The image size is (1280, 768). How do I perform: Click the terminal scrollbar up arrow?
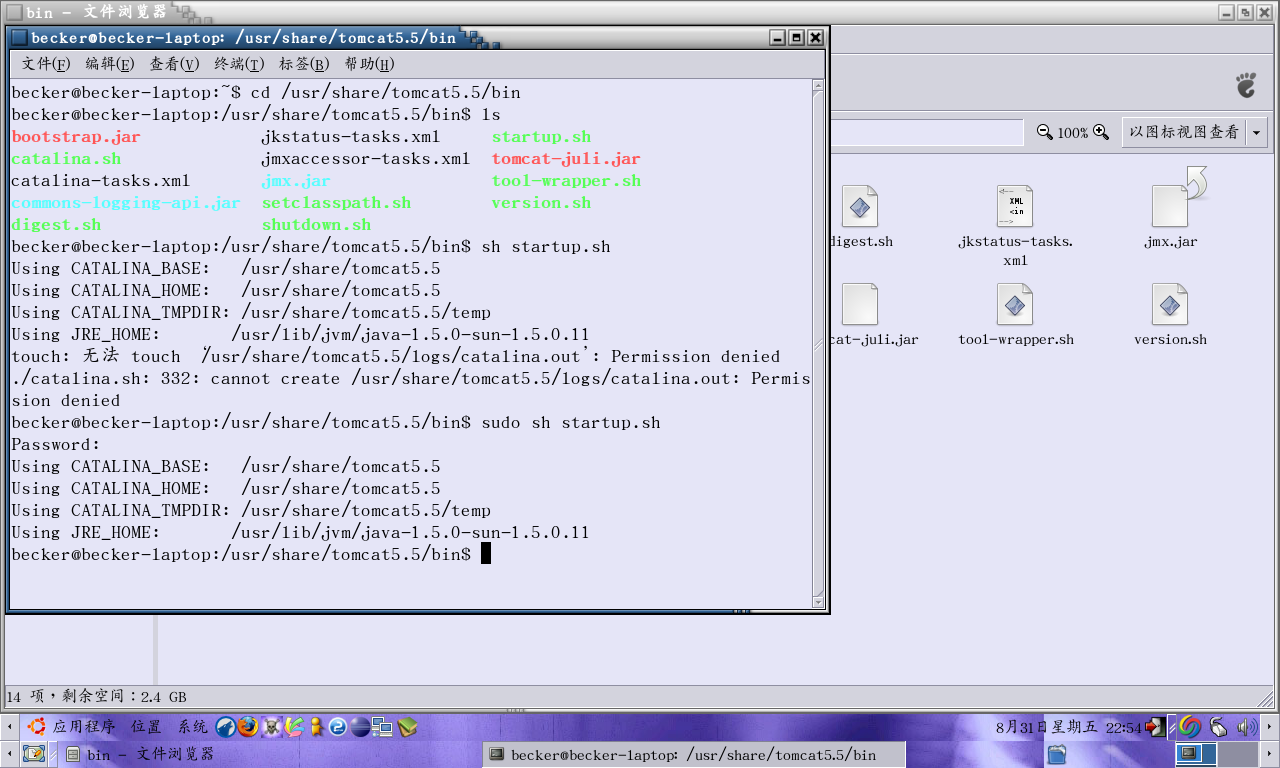tap(819, 87)
